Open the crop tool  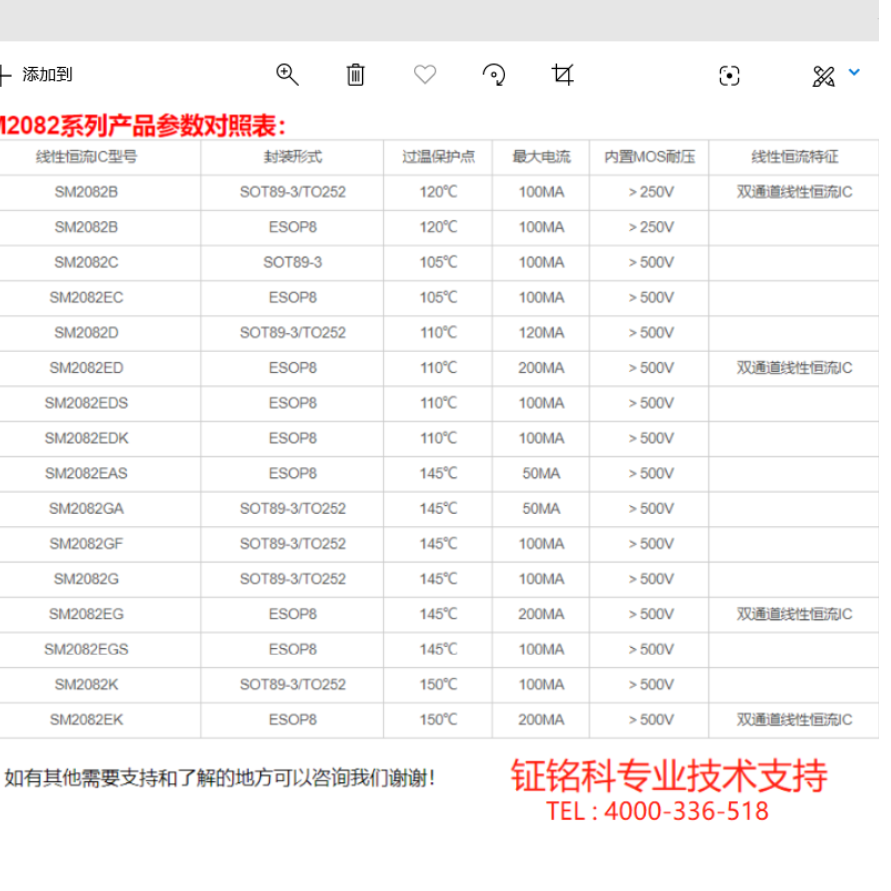[563, 74]
